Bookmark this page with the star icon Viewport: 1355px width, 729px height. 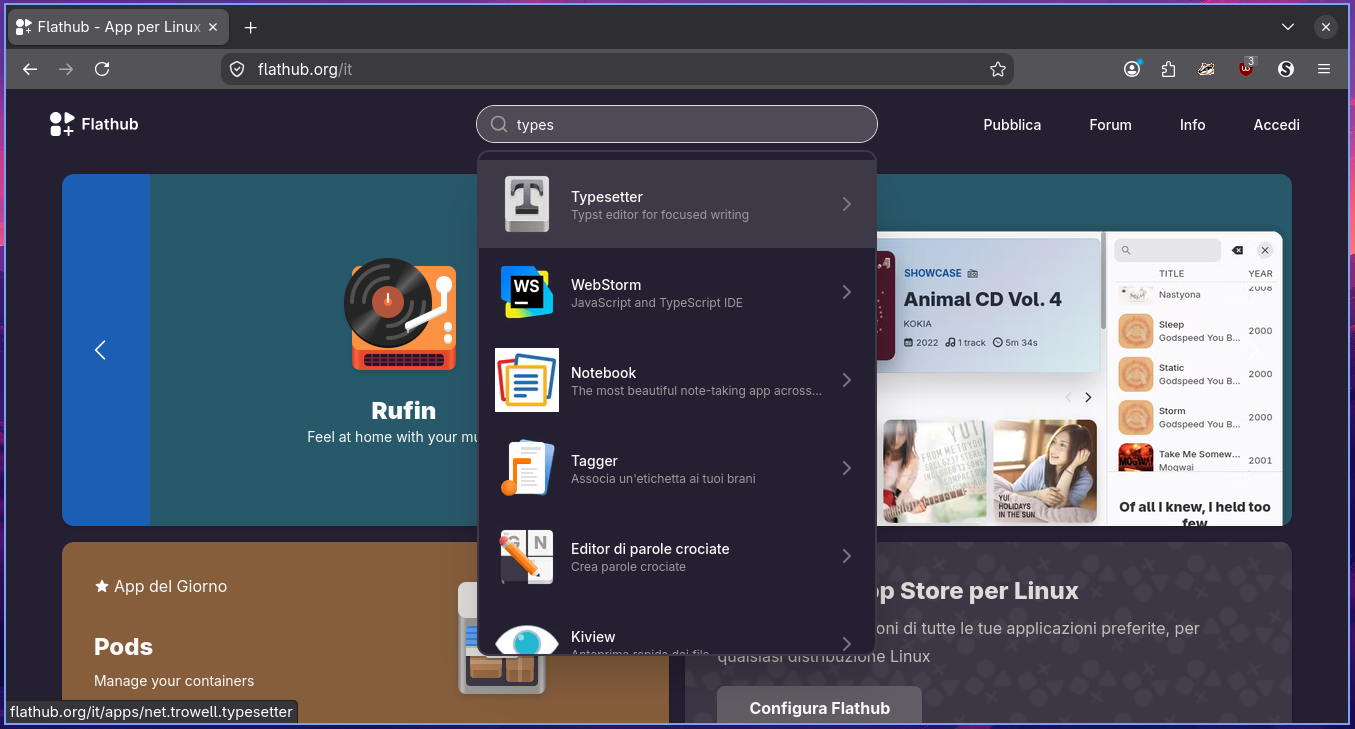coord(998,69)
